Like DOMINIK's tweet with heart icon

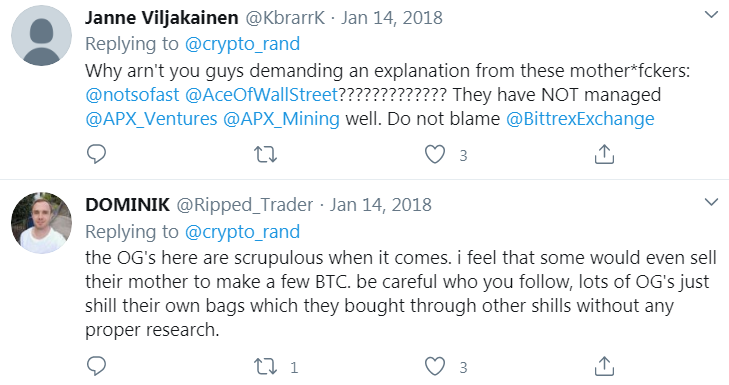click(x=435, y=366)
